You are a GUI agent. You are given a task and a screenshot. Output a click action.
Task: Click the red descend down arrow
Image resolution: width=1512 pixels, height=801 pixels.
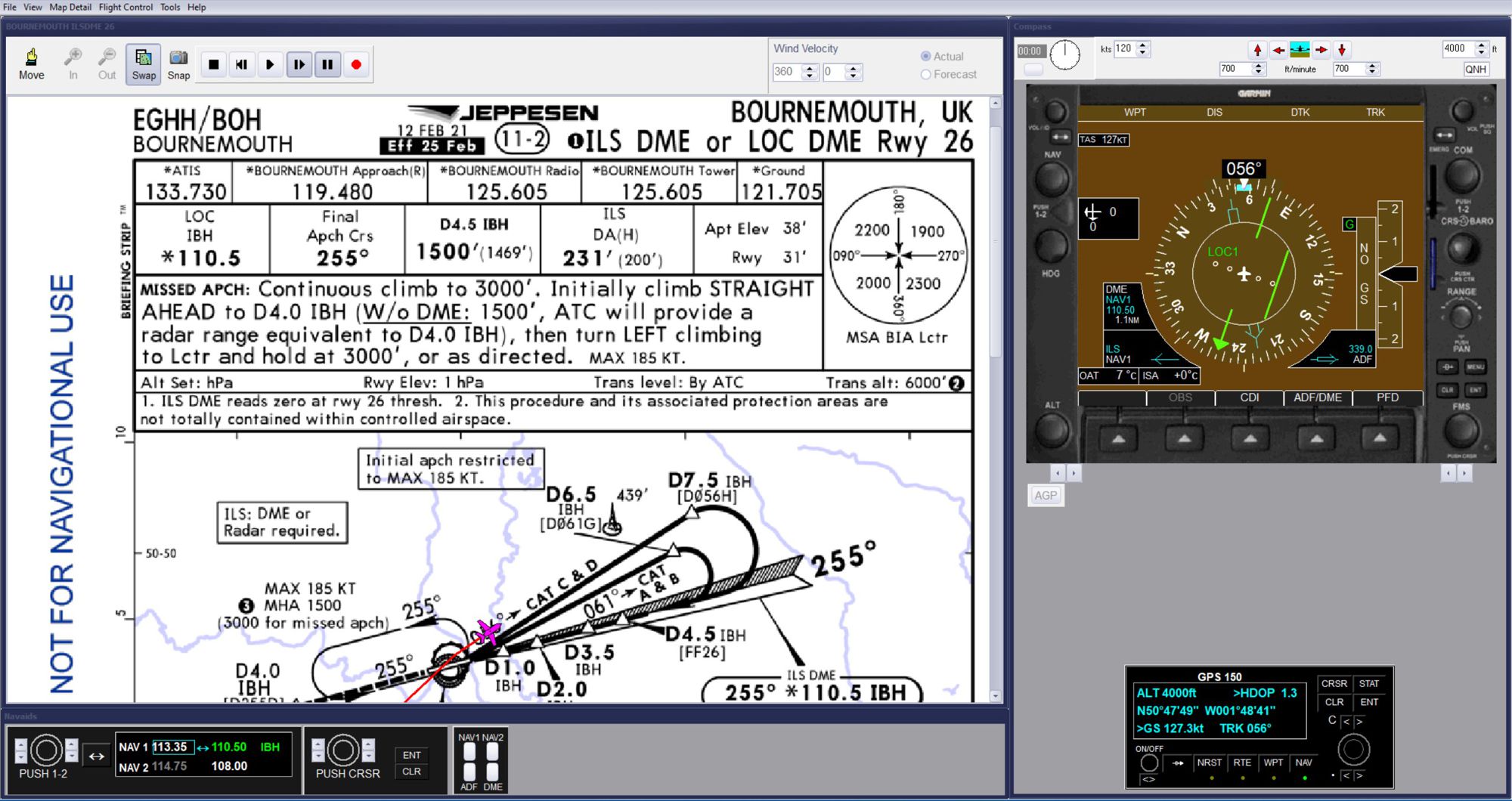[1342, 50]
